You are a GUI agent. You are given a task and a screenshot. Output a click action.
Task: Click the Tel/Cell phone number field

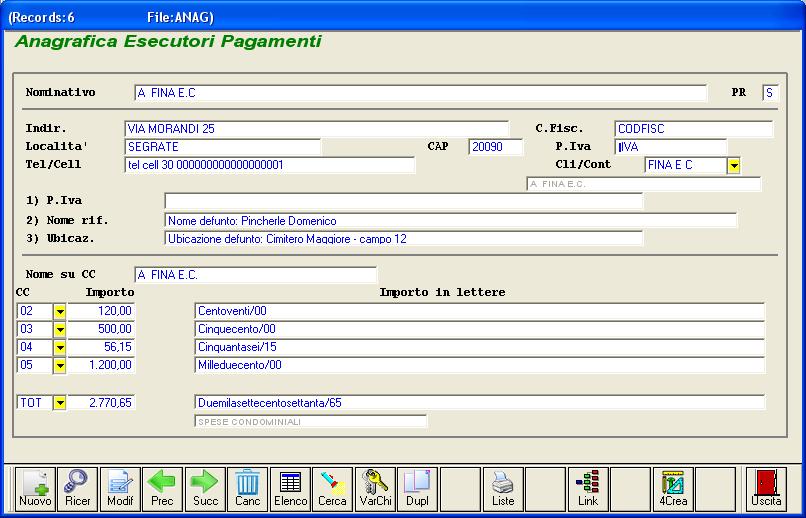269,165
